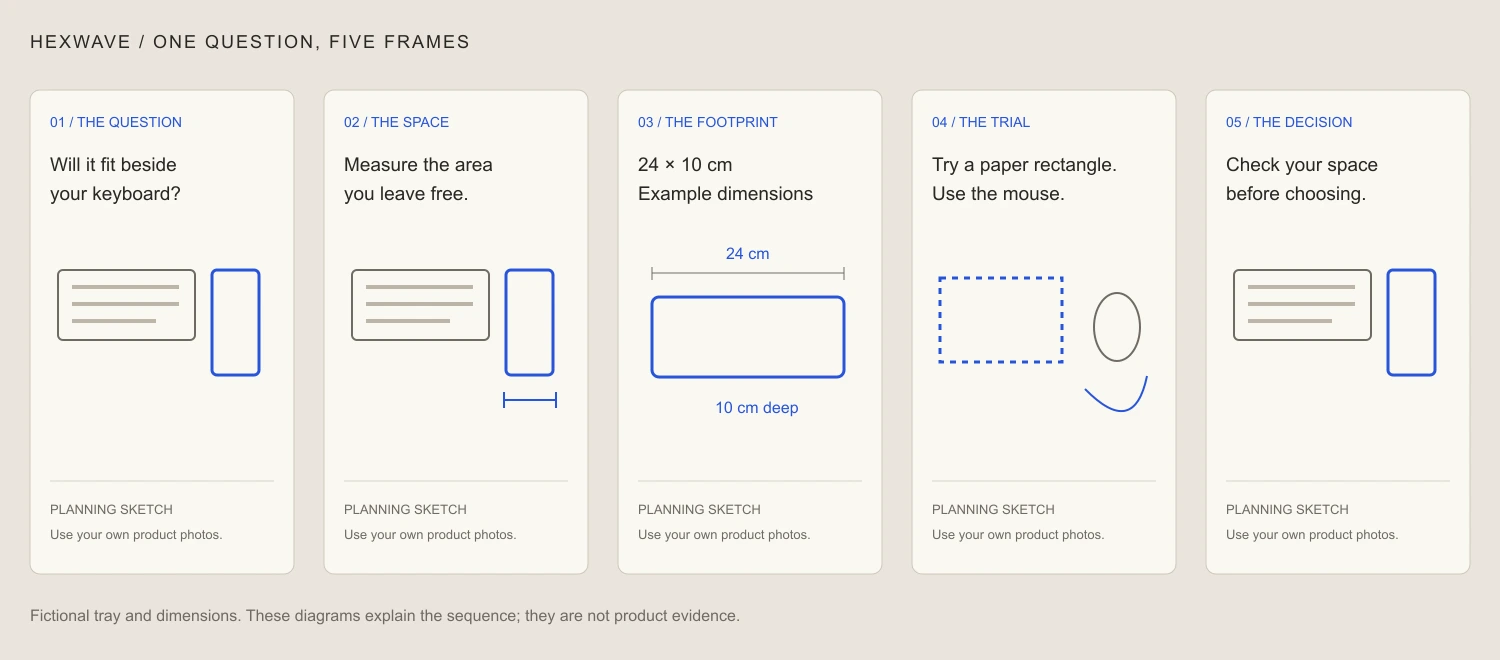The width and height of the screenshot is (1500, 660).
Task: Click the blue tray outline in The Space card
Action: coord(530,322)
